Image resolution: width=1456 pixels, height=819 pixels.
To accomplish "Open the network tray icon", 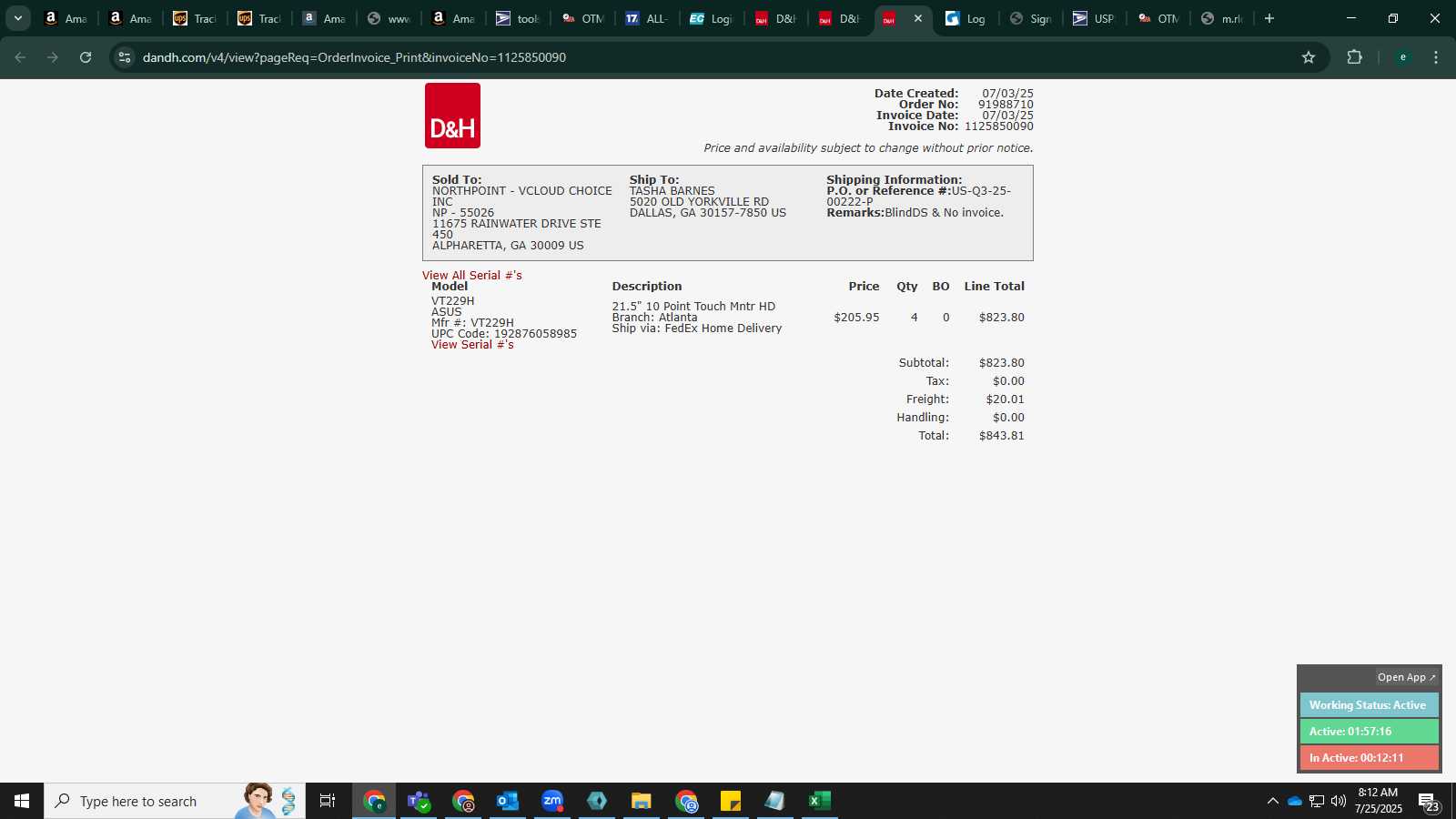I will pyautogui.click(x=1317, y=801).
